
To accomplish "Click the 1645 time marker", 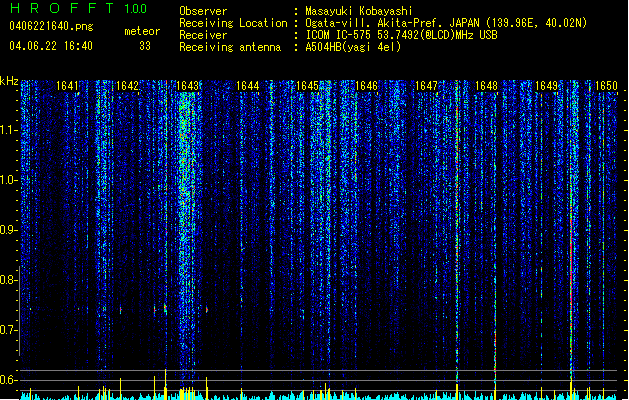I will point(307,86).
